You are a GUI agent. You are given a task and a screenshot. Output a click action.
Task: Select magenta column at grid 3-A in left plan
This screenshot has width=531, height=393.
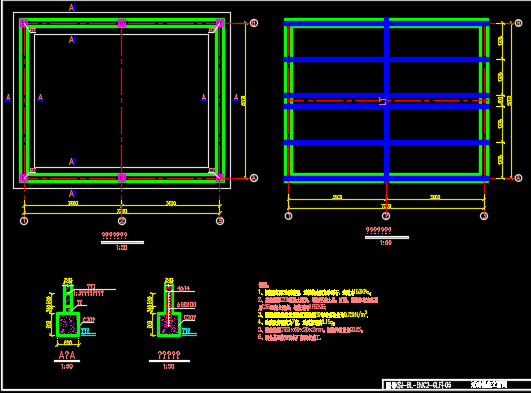coord(220,178)
